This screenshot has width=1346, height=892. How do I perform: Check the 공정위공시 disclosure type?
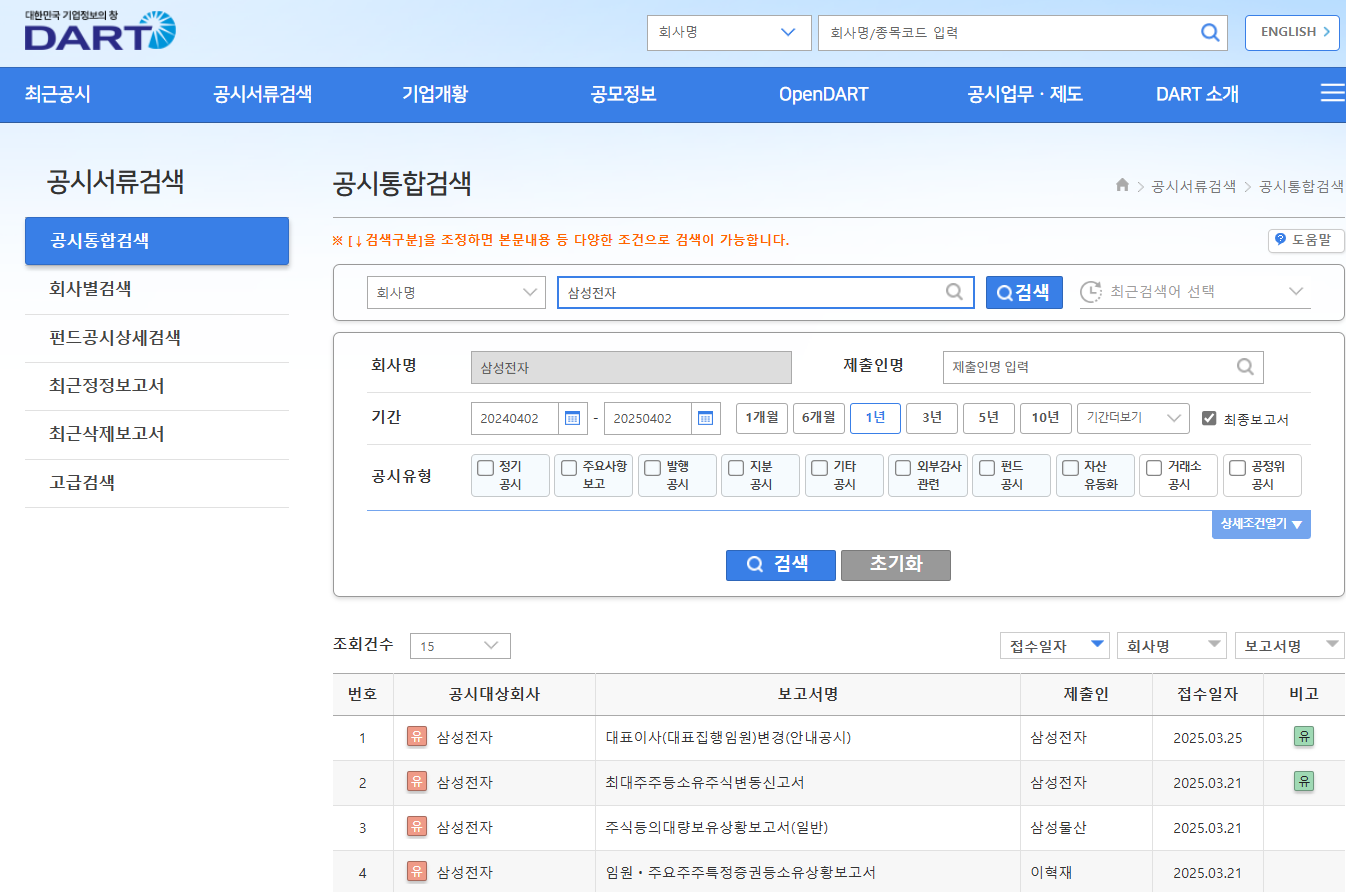[x=1238, y=467]
